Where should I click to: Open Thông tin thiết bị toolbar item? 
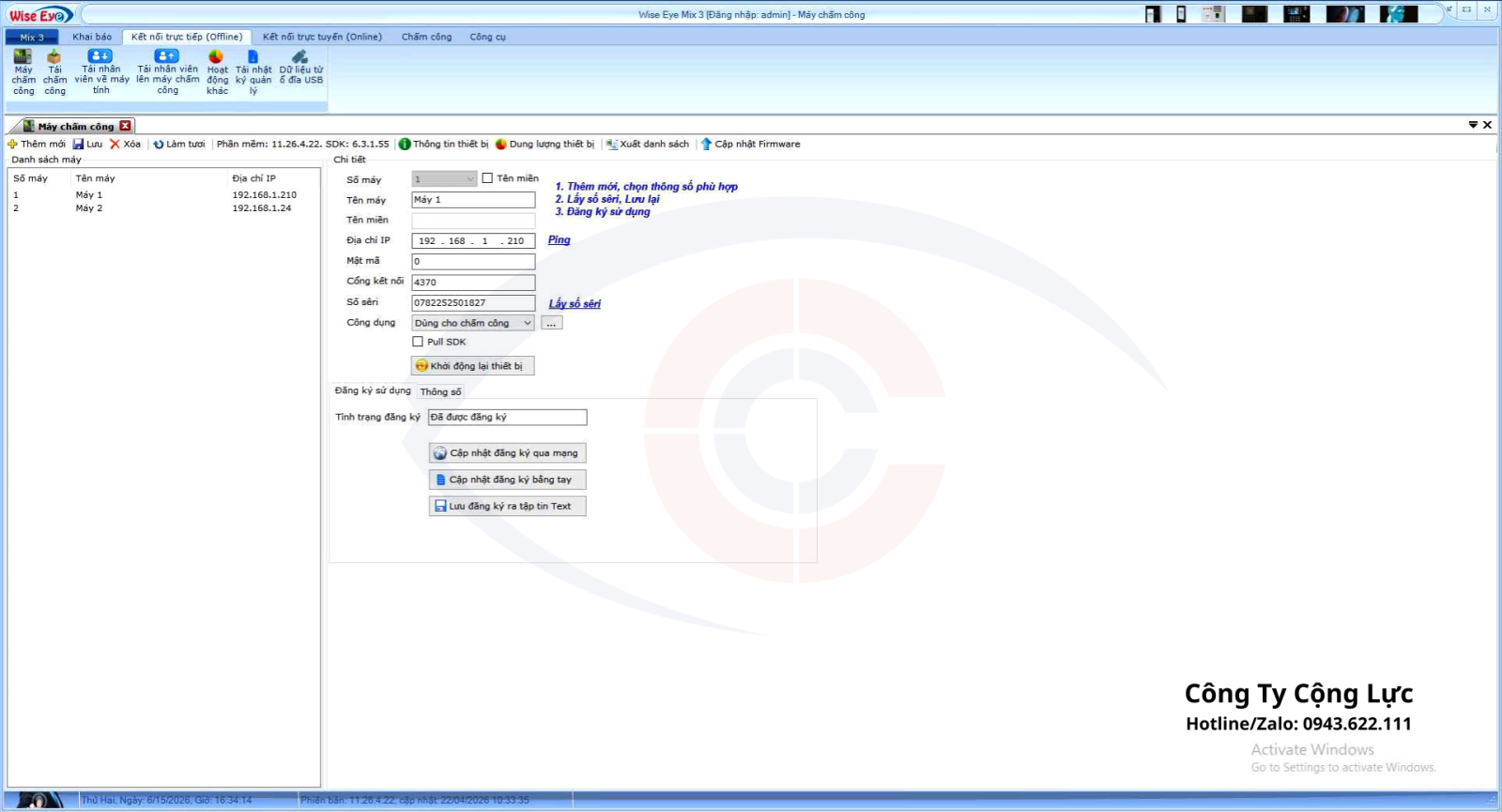click(443, 145)
